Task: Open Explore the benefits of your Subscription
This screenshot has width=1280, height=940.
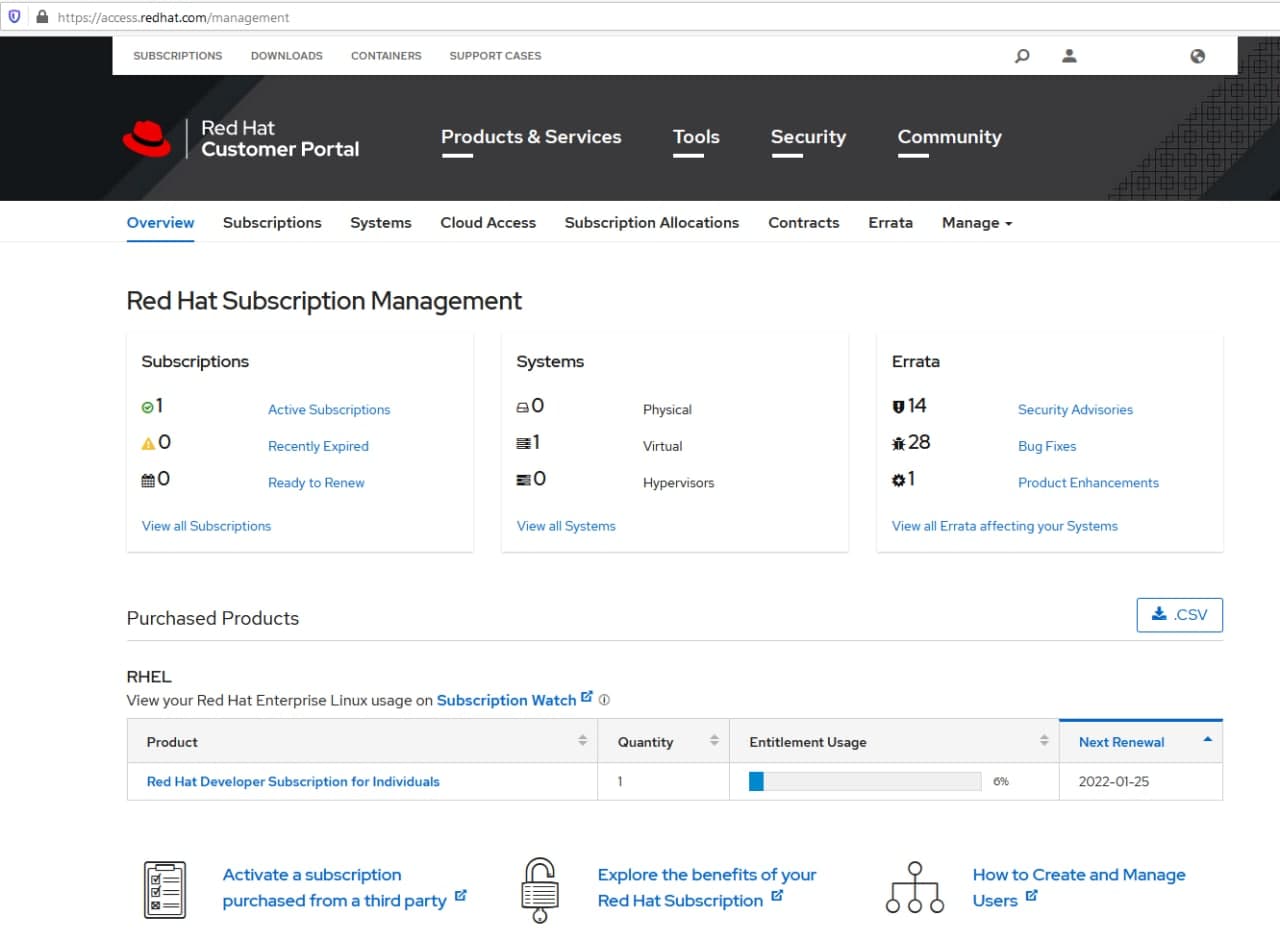Action: (x=707, y=888)
